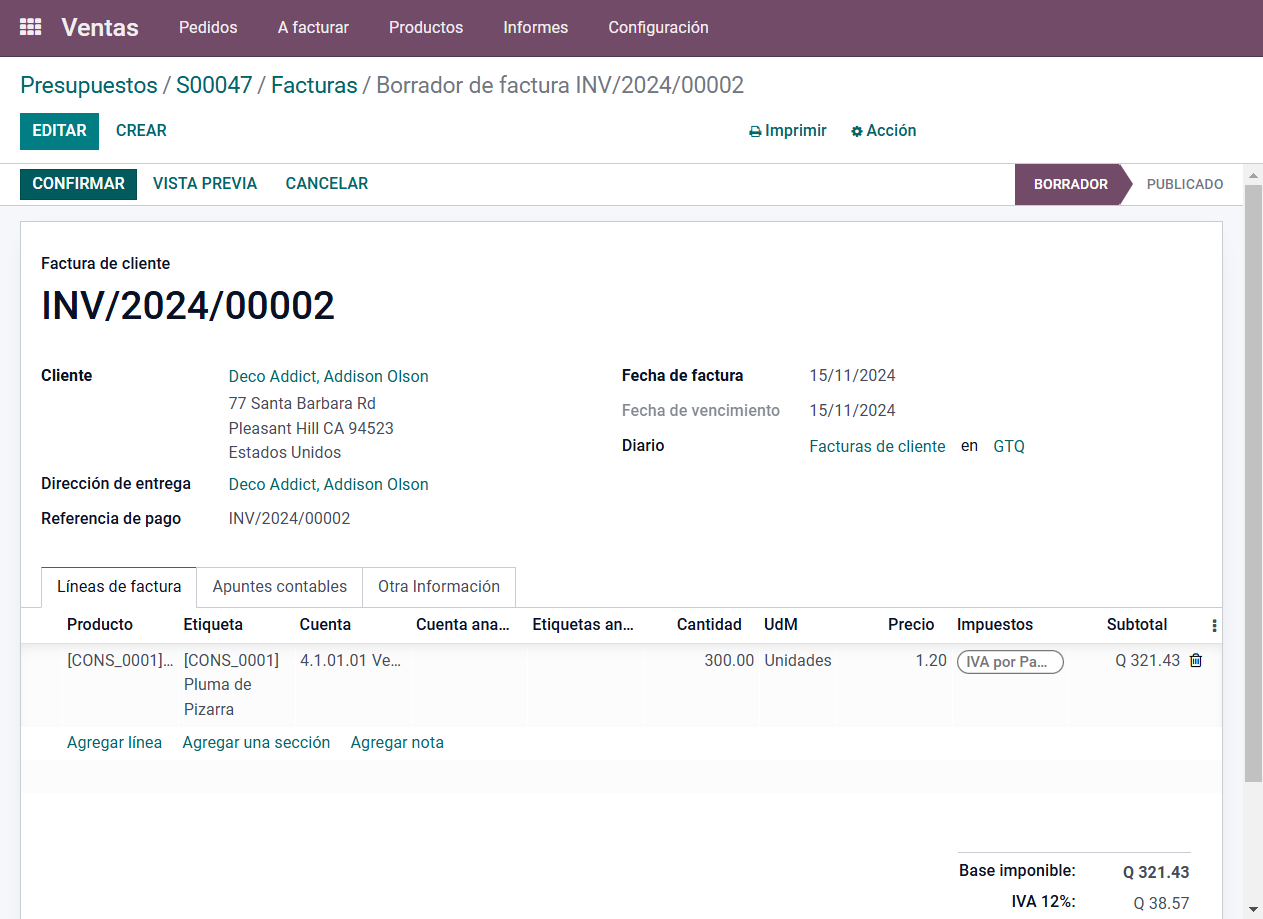The width and height of the screenshot is (1263, 919).
Task: Open the Pedidos menu
Action: pos(208,28)
